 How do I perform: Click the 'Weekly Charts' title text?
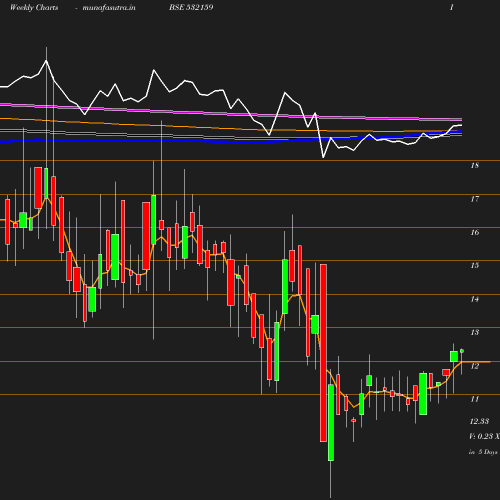tap(34, 7)
